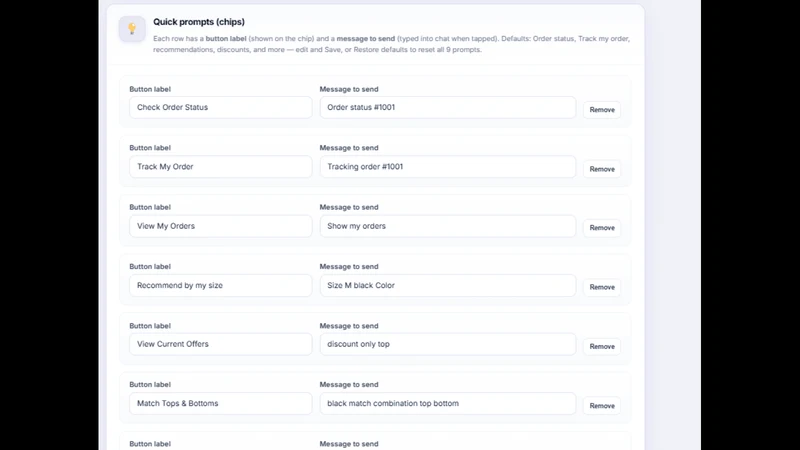Image resolution: width=800 pixels, height=450 pixels.
Task: Edit the message field containing discount only top
Action: 447,344
